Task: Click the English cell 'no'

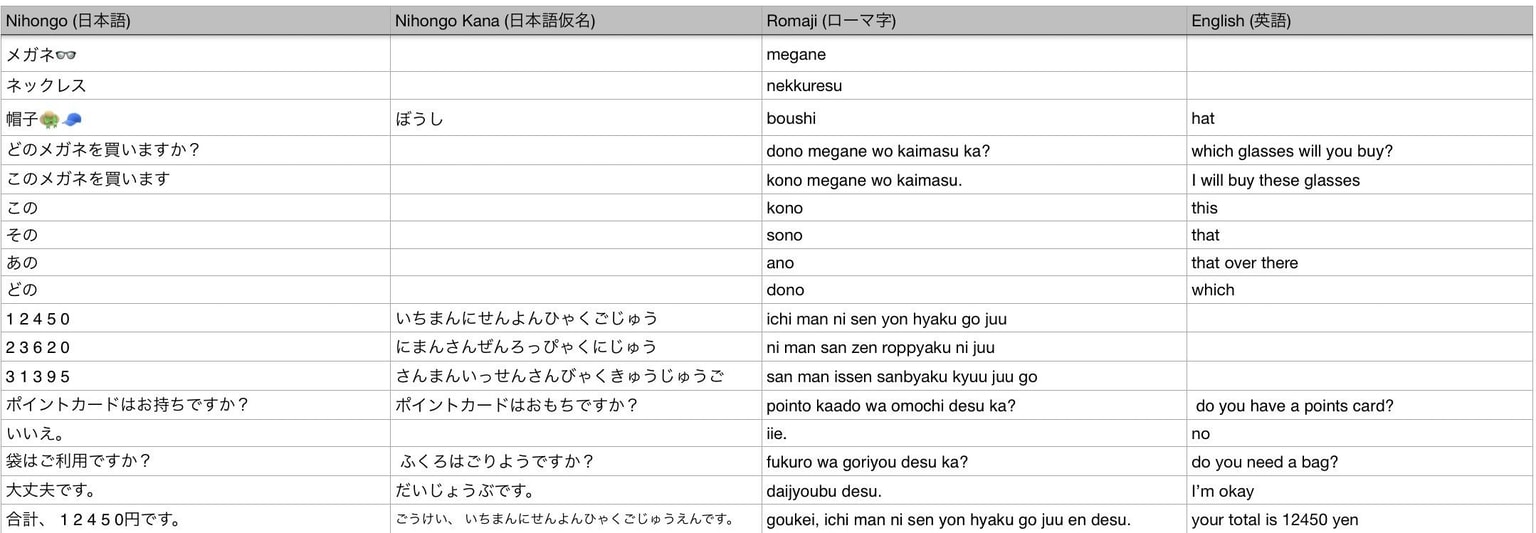Action: click(x=1360, y=433)
